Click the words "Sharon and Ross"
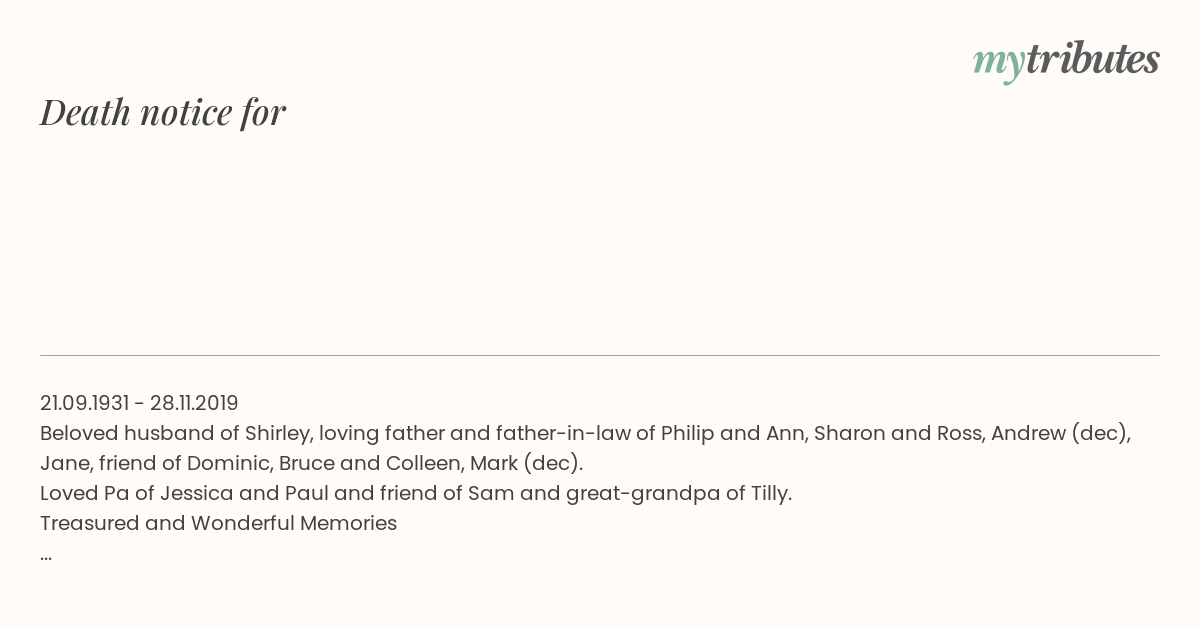Viewport: 1200px width, 630px height. click(x=897, y=433)
